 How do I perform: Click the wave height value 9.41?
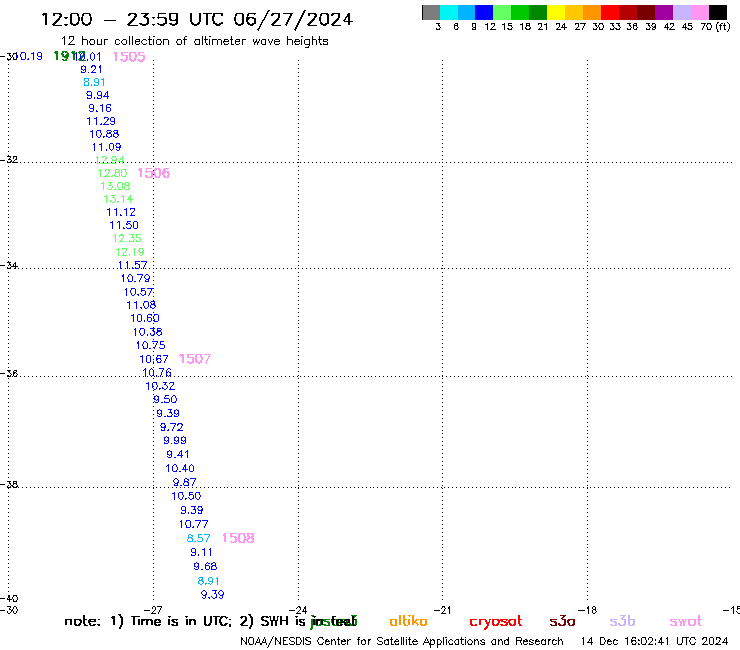177,455
